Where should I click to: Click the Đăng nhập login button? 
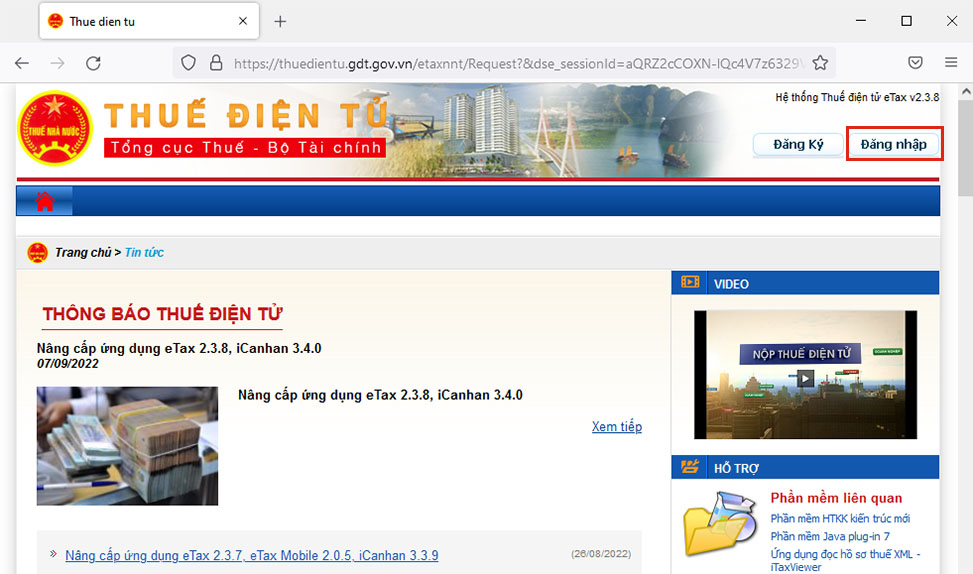[894, 144]
